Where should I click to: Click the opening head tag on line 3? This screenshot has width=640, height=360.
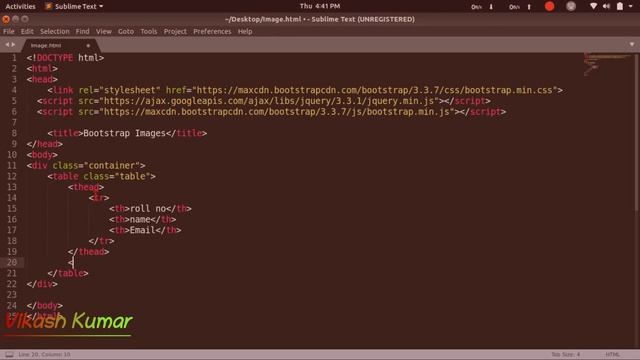click(x=42, y=79)
